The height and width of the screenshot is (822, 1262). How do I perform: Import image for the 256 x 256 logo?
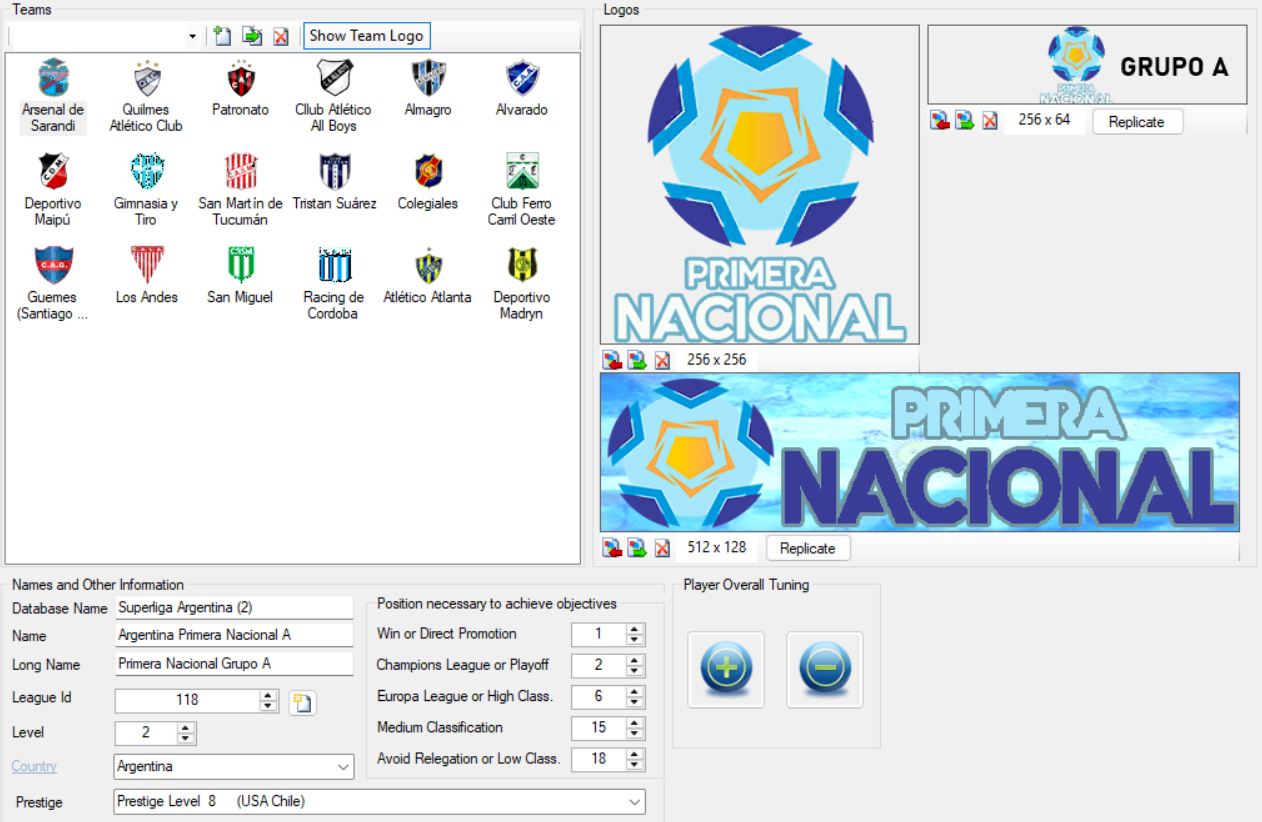click(x=612, y=360)
